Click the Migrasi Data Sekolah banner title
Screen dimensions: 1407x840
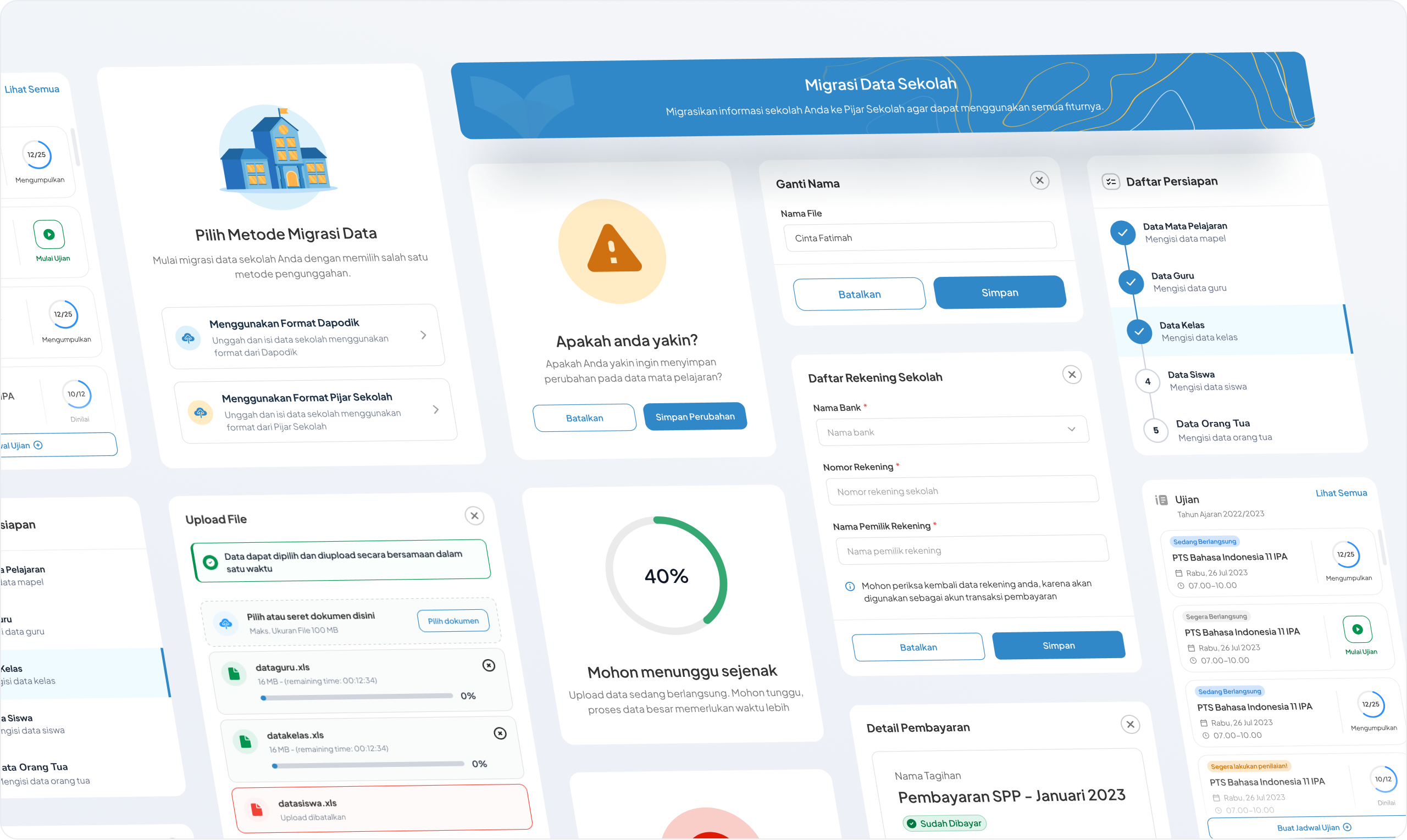point(880,85)
